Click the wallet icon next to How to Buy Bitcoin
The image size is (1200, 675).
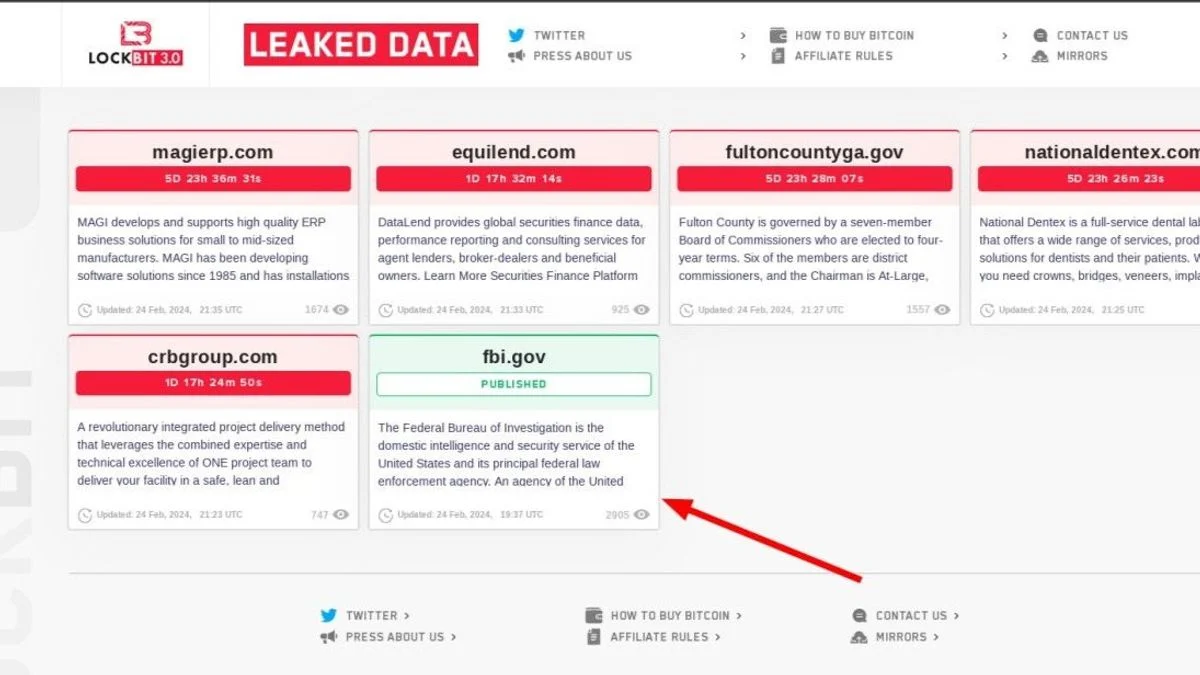[x=777, y=34]
